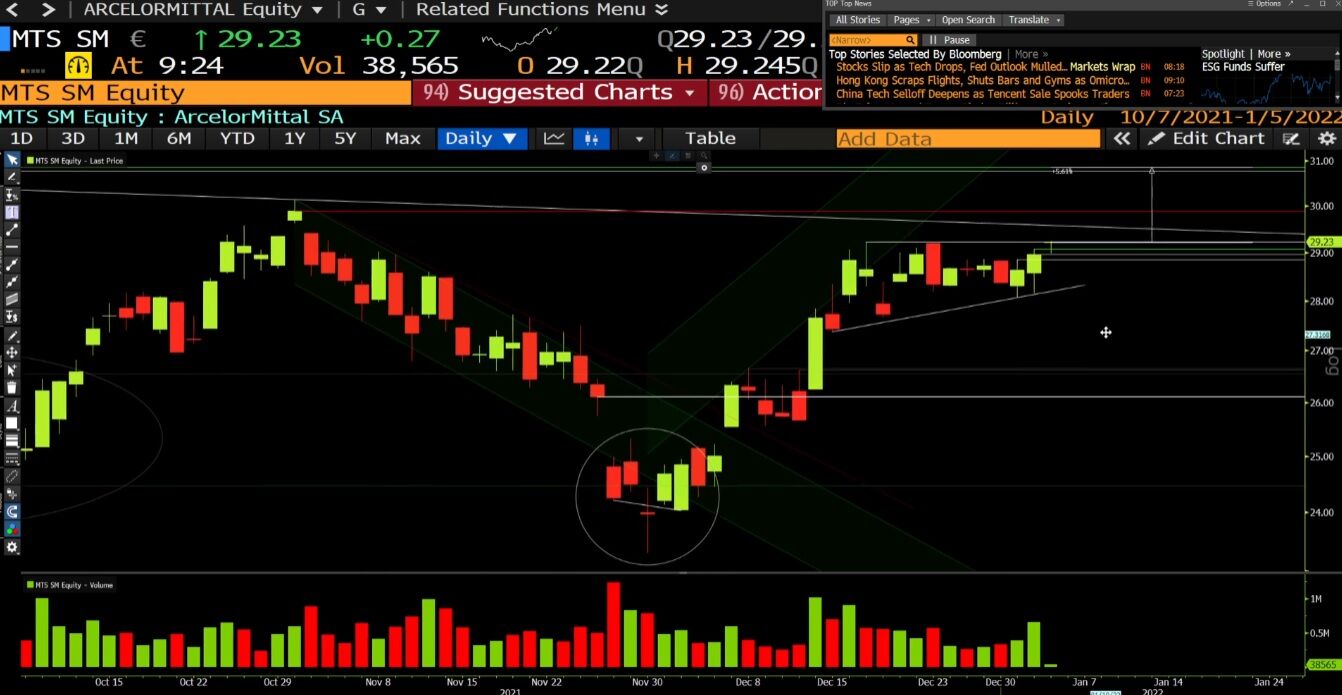The image size is (1342, 695).
Task: Open Options menu in Top News window
Action: click(x=1262, y=4)
